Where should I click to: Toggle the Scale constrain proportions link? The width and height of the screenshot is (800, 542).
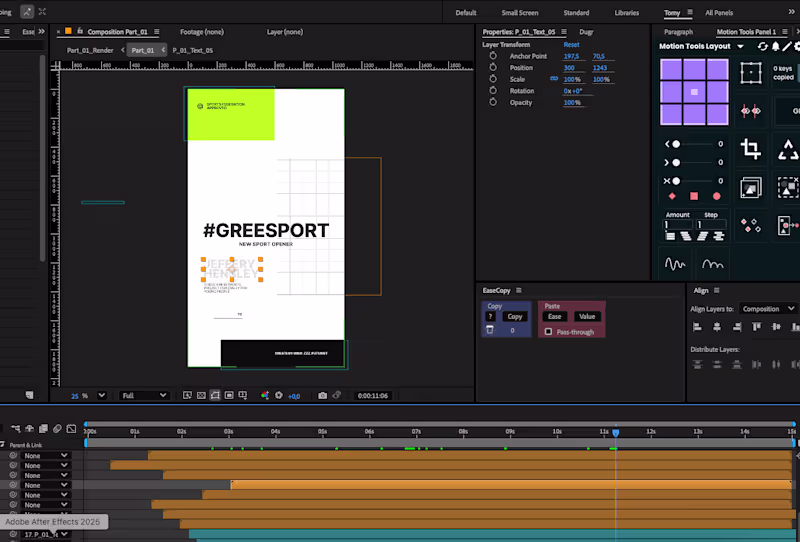[x=554, y=79]
